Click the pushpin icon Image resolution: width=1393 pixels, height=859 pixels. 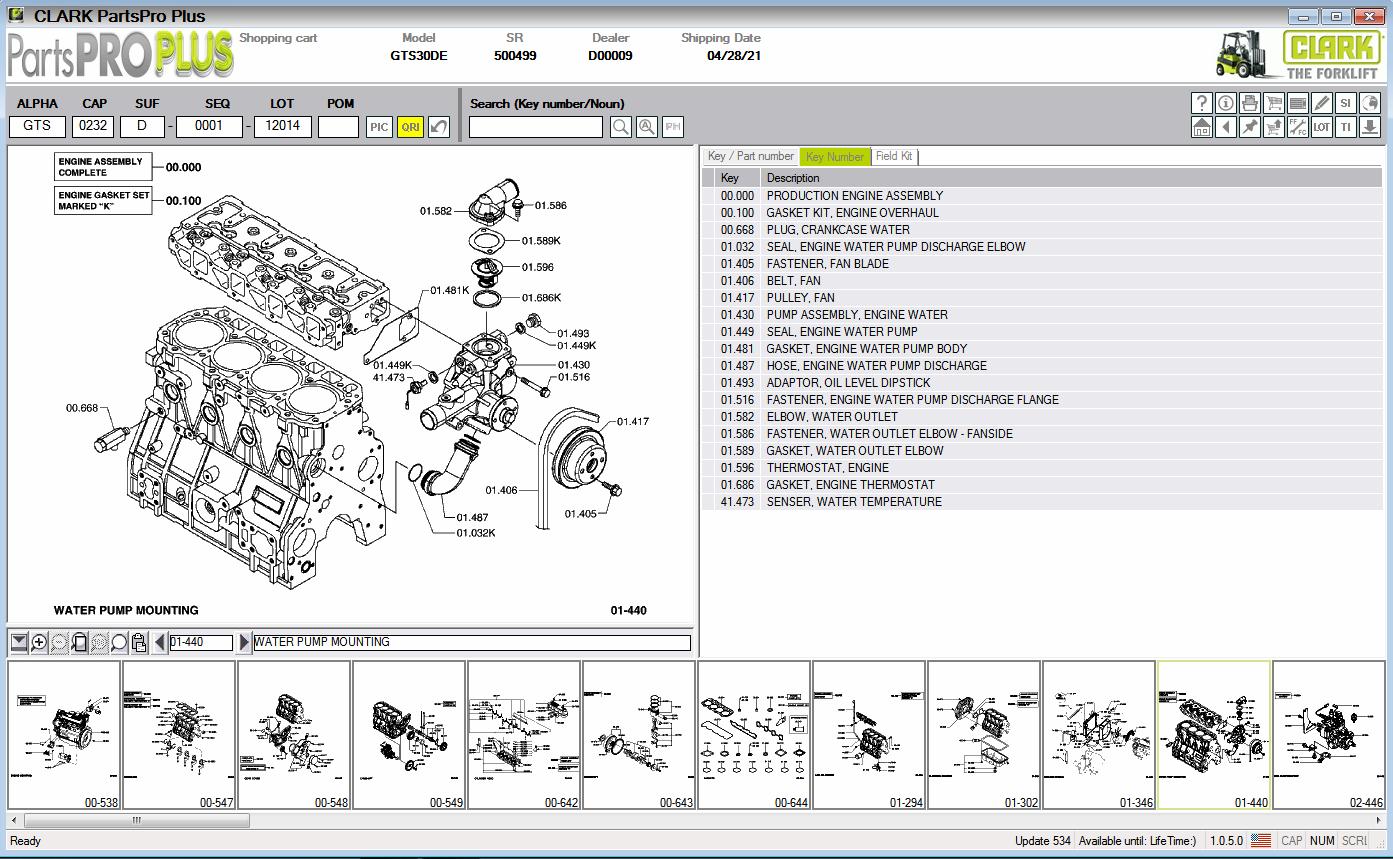[x=1250, y=127]
